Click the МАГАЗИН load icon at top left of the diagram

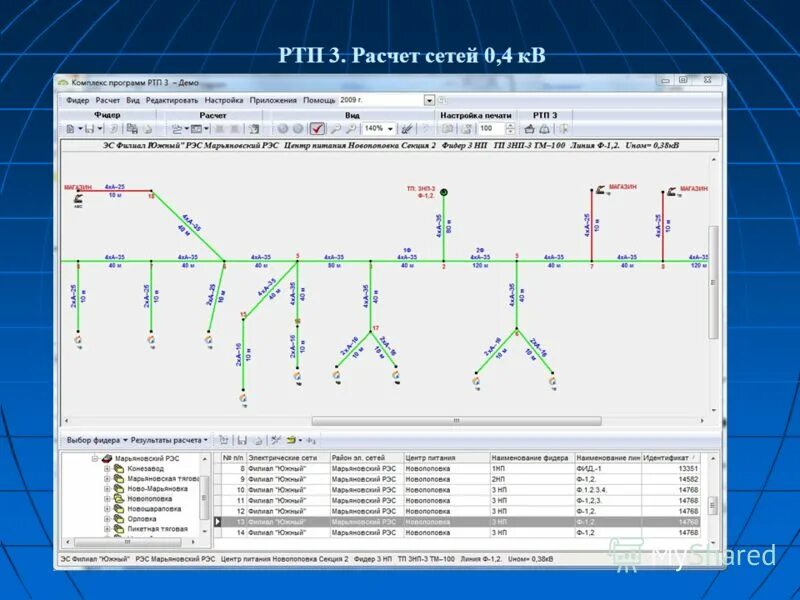click(79, 198)
